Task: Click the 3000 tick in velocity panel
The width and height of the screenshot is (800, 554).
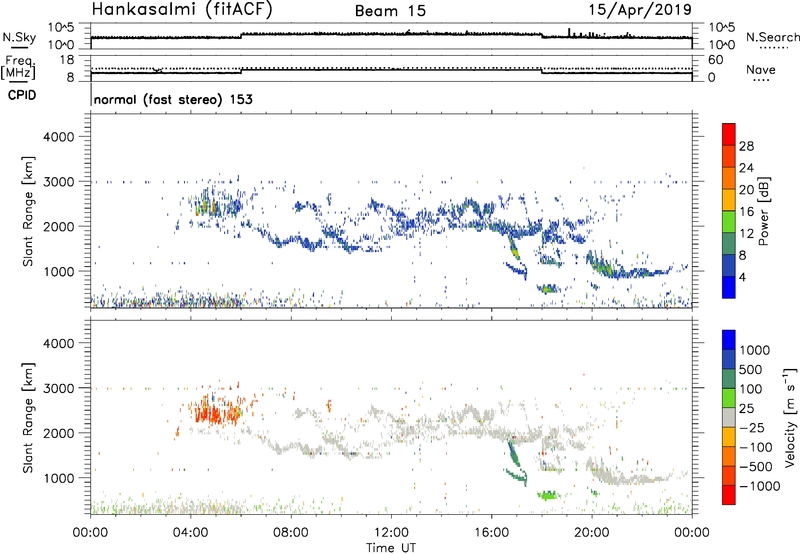Action: click(x=59, y=388)
